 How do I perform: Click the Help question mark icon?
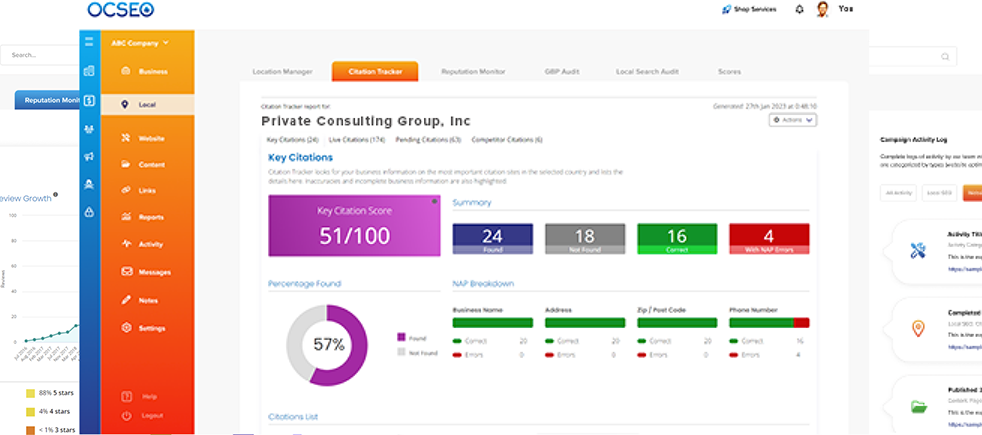click(x=126, y=396)
